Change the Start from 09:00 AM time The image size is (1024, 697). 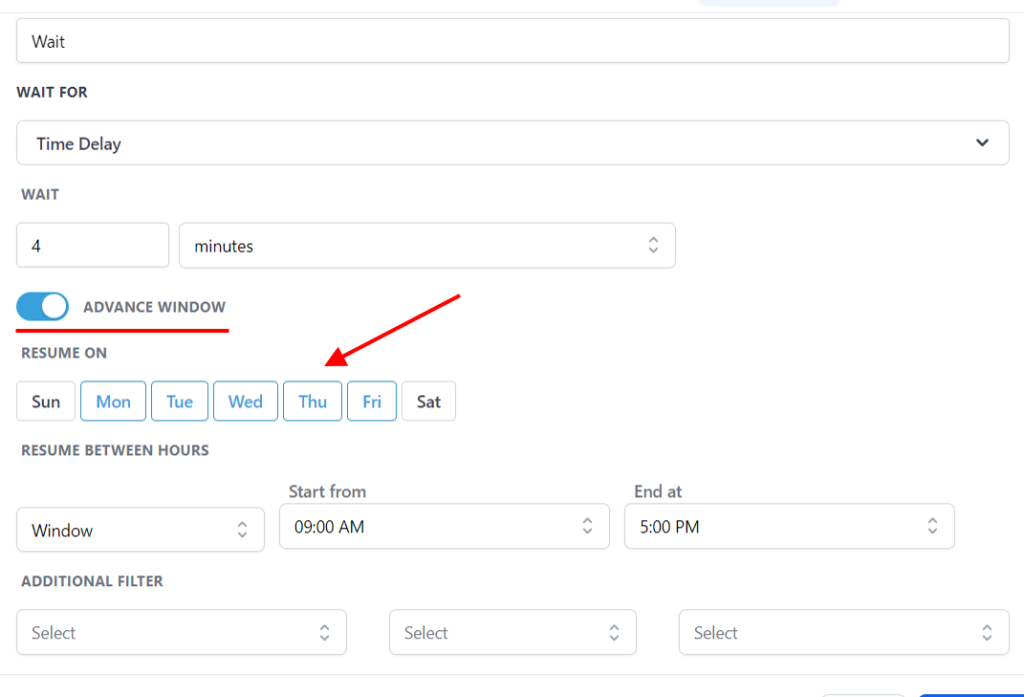click(444, 526)
